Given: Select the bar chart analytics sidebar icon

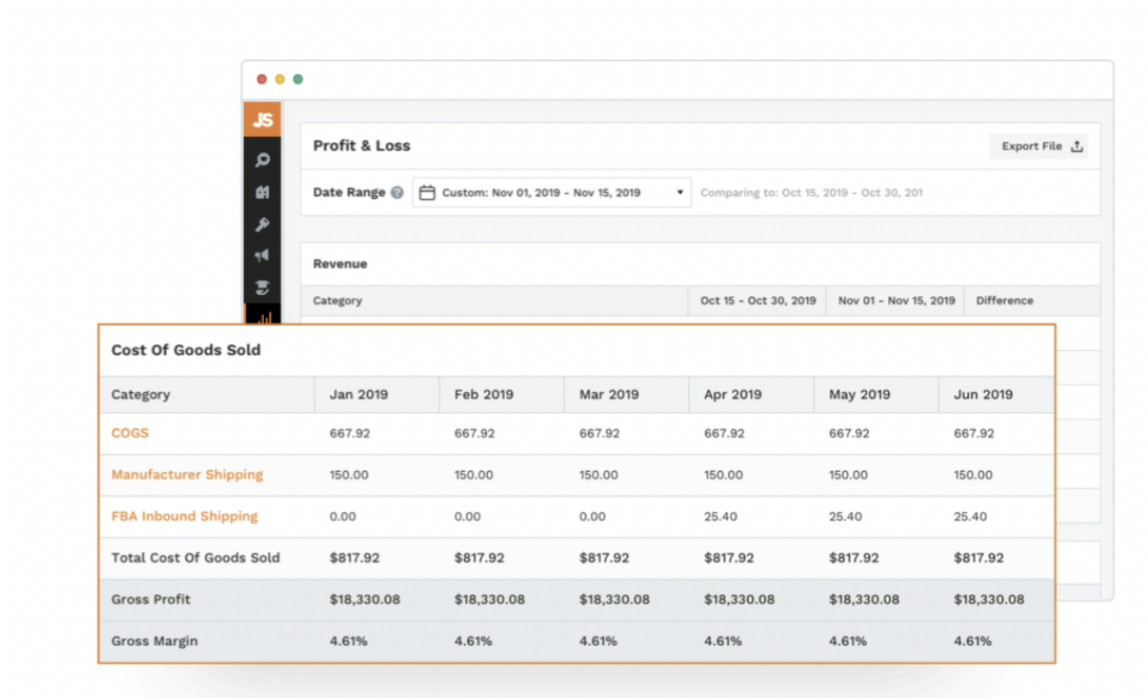Looking at the screenshot, I should click(x=264, y=316).
